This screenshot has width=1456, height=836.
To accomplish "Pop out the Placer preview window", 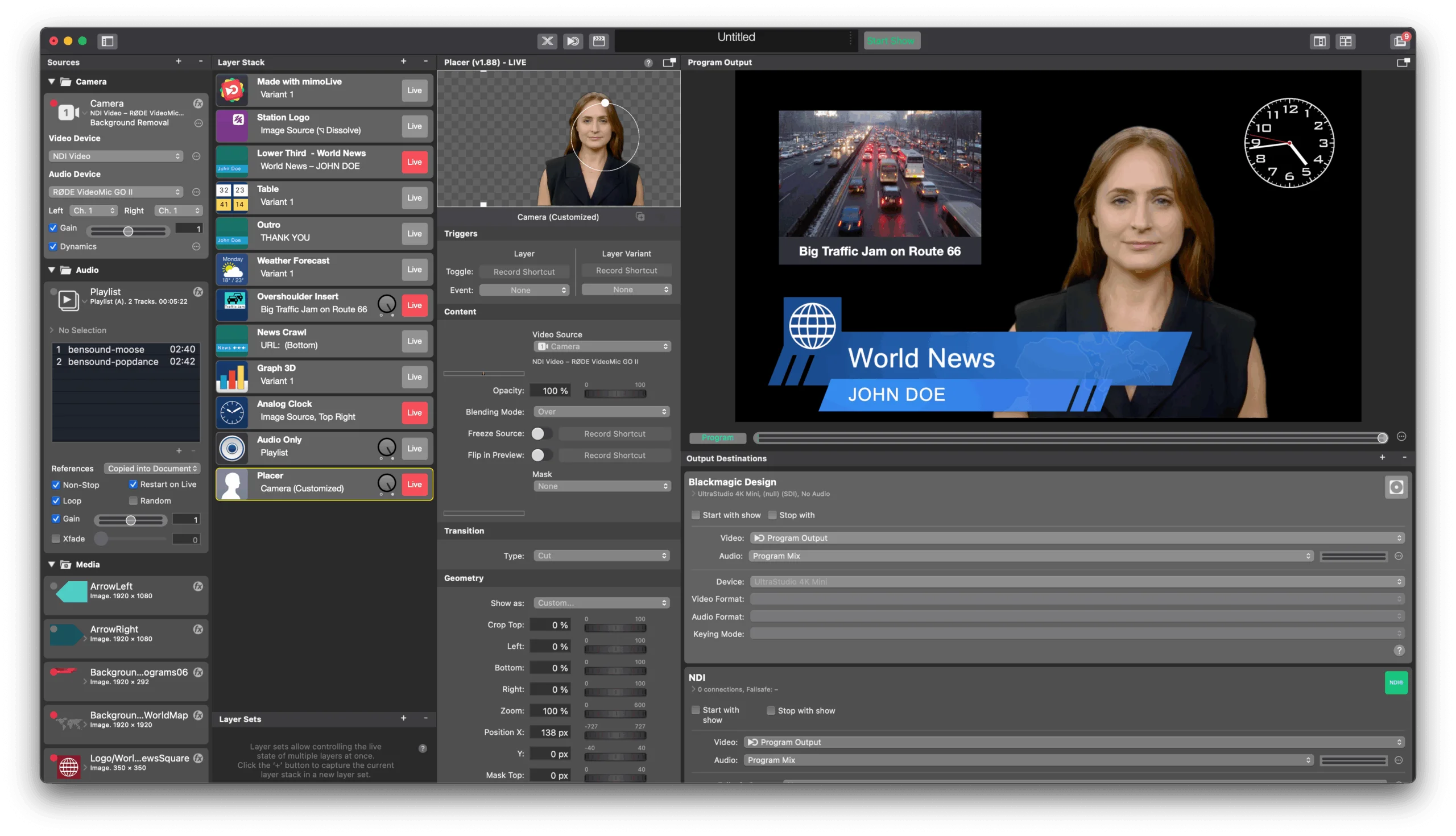I will tap(669, 62).
